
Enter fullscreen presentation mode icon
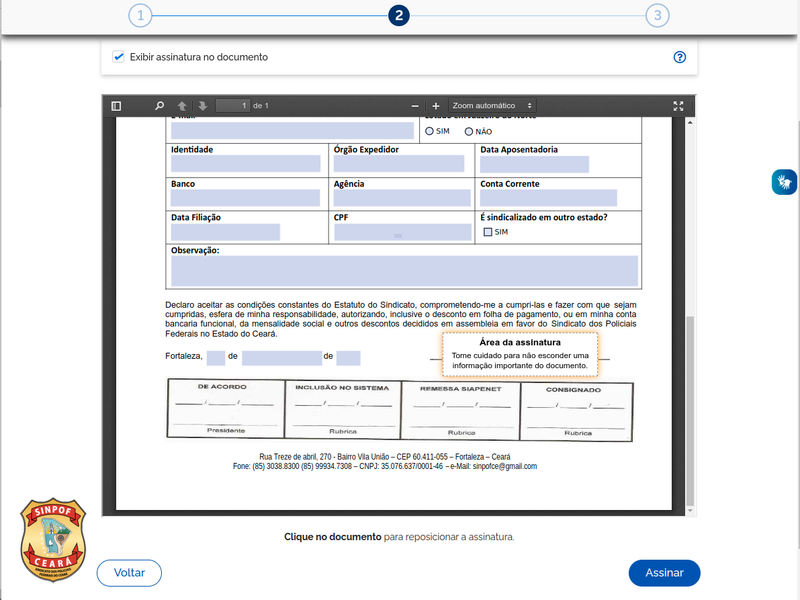pyautogui.click(x=678, y=106)
